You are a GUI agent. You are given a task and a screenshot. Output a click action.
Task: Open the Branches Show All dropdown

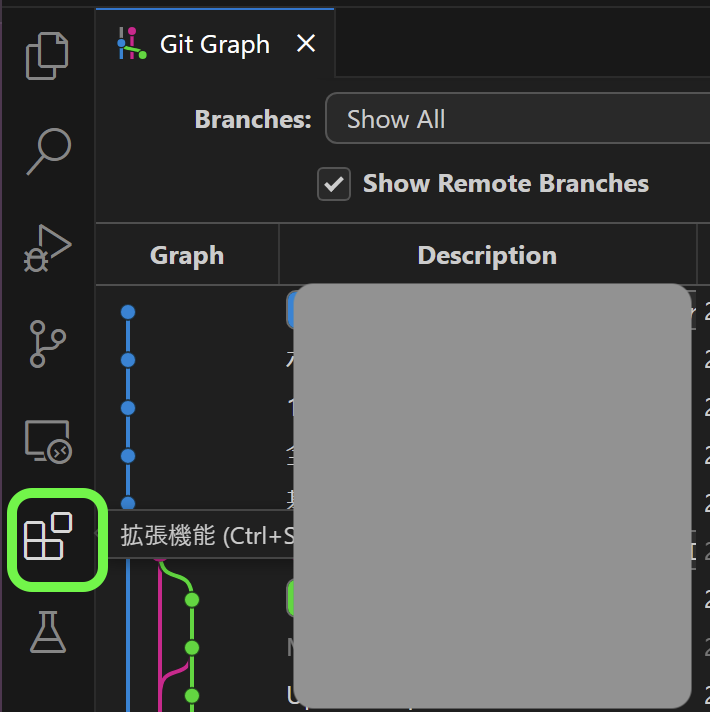click(518, 119)
